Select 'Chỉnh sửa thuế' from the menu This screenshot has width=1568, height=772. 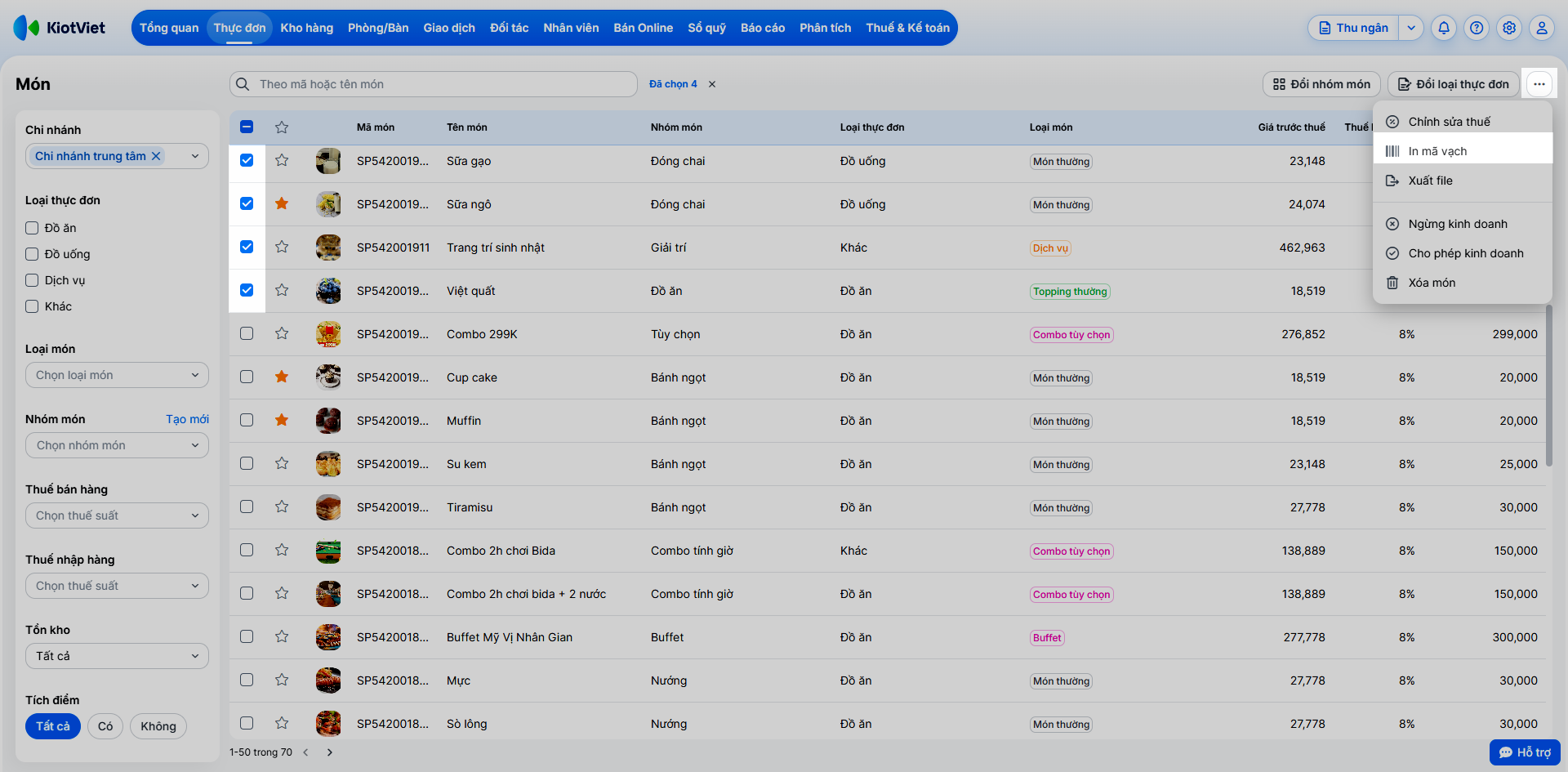pyautogui.click(x=1462, y=122)
